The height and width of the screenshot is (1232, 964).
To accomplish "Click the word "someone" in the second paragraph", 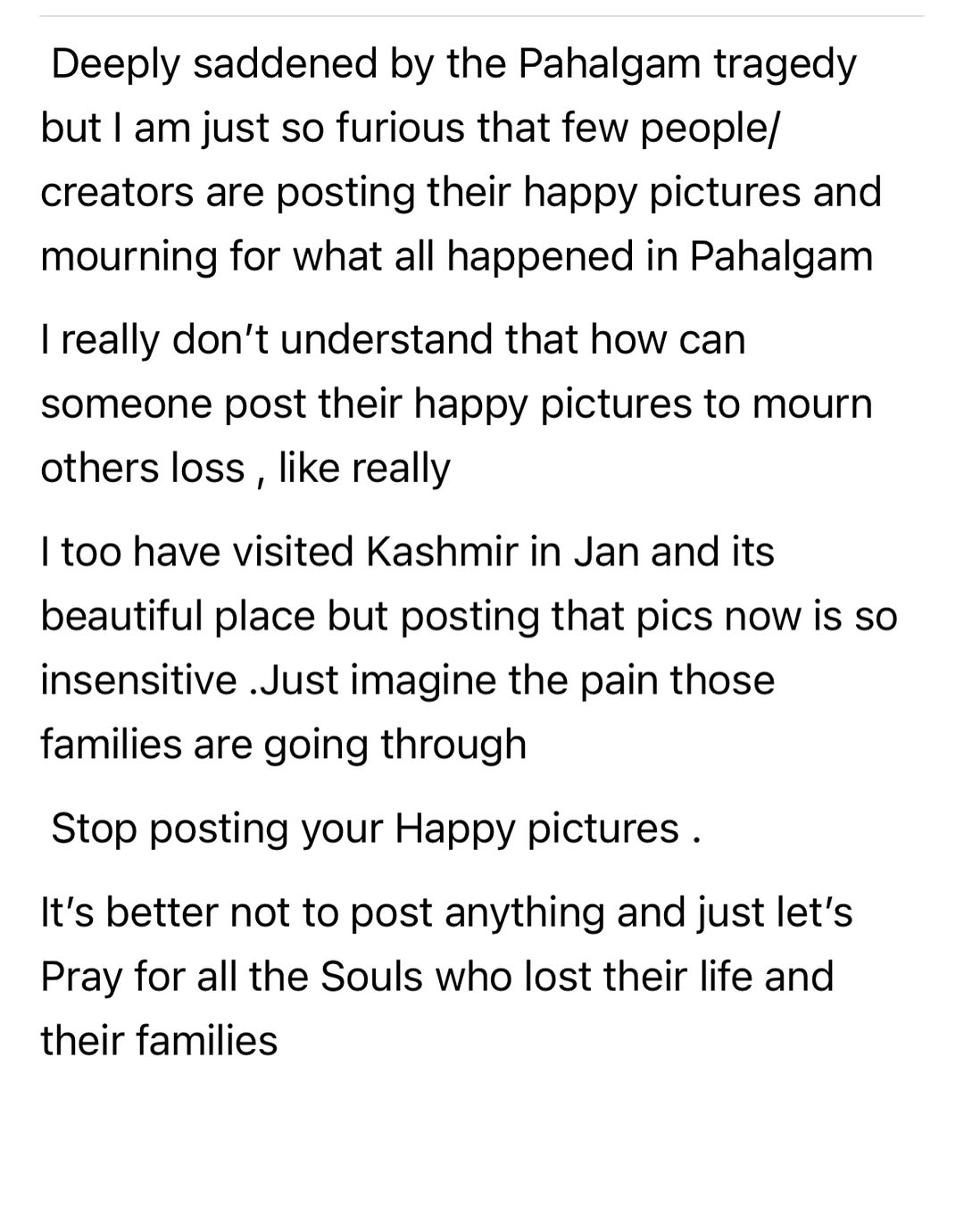I will click(x=125, y=404).
